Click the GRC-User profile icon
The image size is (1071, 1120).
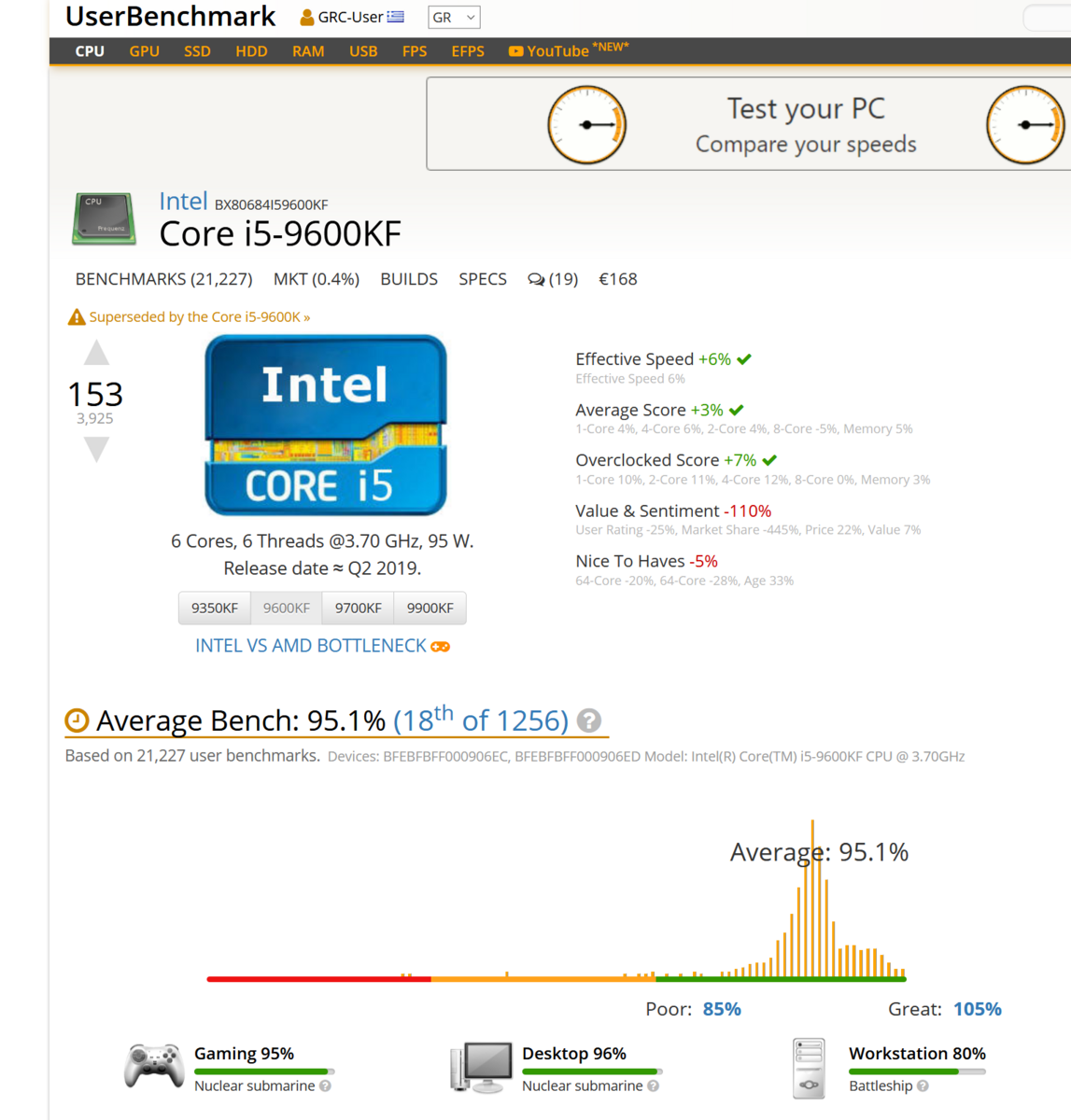coord(307,17)
